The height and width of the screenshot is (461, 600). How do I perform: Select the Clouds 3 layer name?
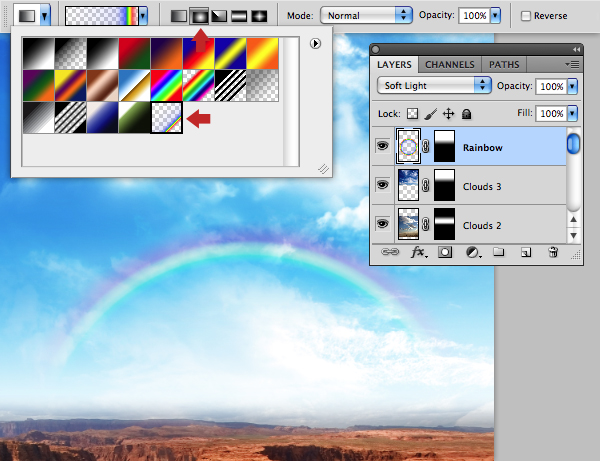point(482,187)
